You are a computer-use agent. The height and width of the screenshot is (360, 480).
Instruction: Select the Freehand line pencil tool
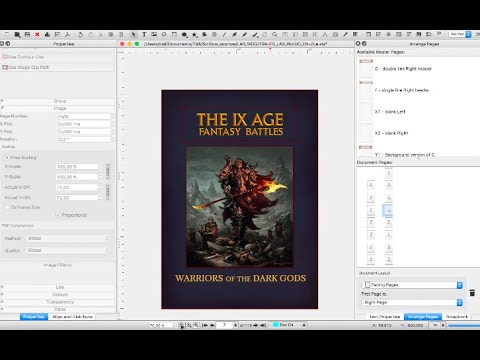tap(244, 34)
